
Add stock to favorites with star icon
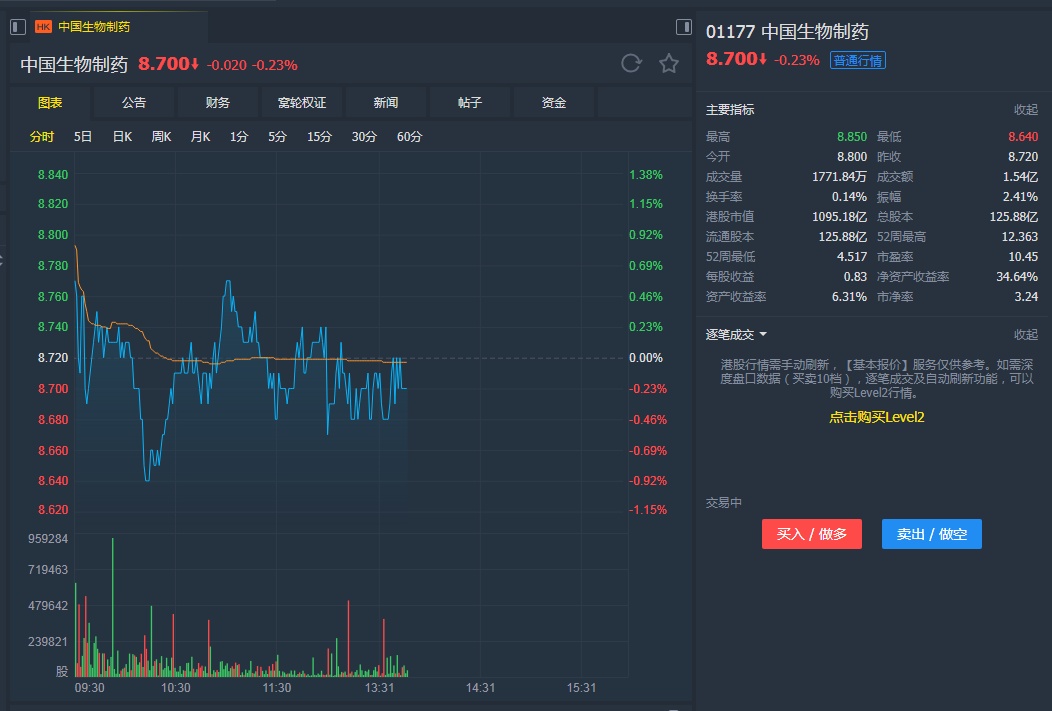[668, 64]
